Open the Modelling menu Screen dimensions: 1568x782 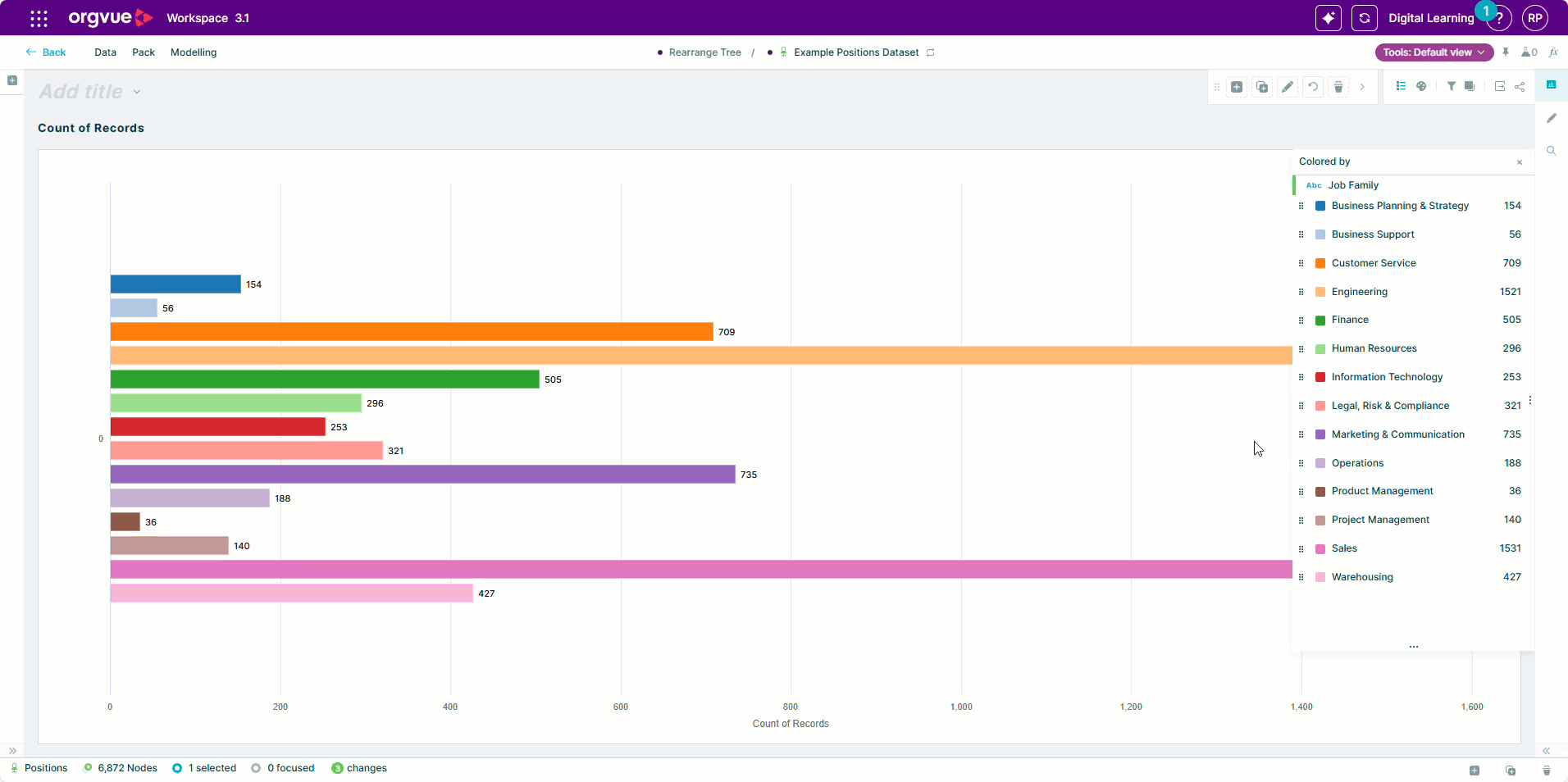click(x=194, y=52)
